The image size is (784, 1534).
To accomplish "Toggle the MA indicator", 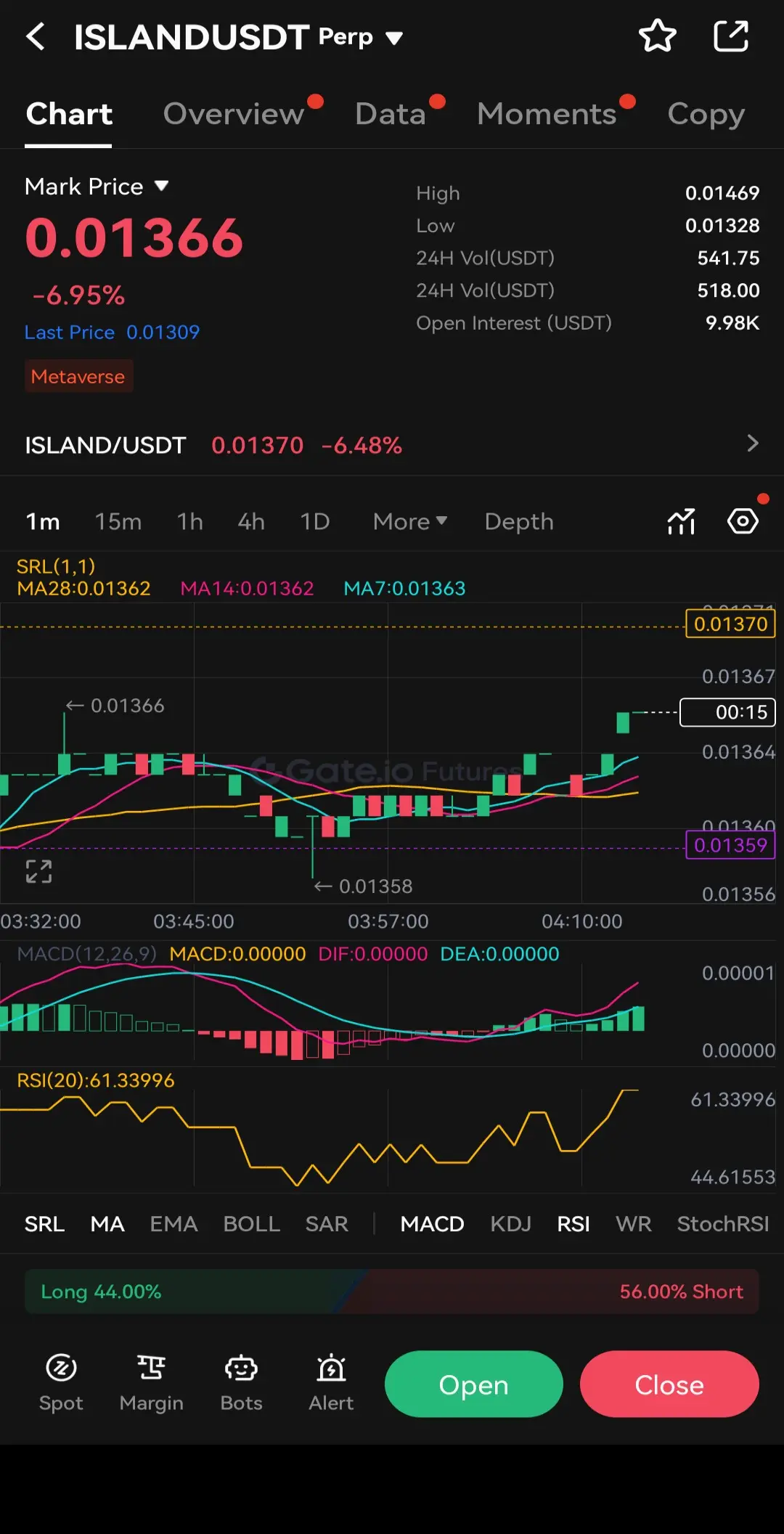I will (x=107, y=1224).
